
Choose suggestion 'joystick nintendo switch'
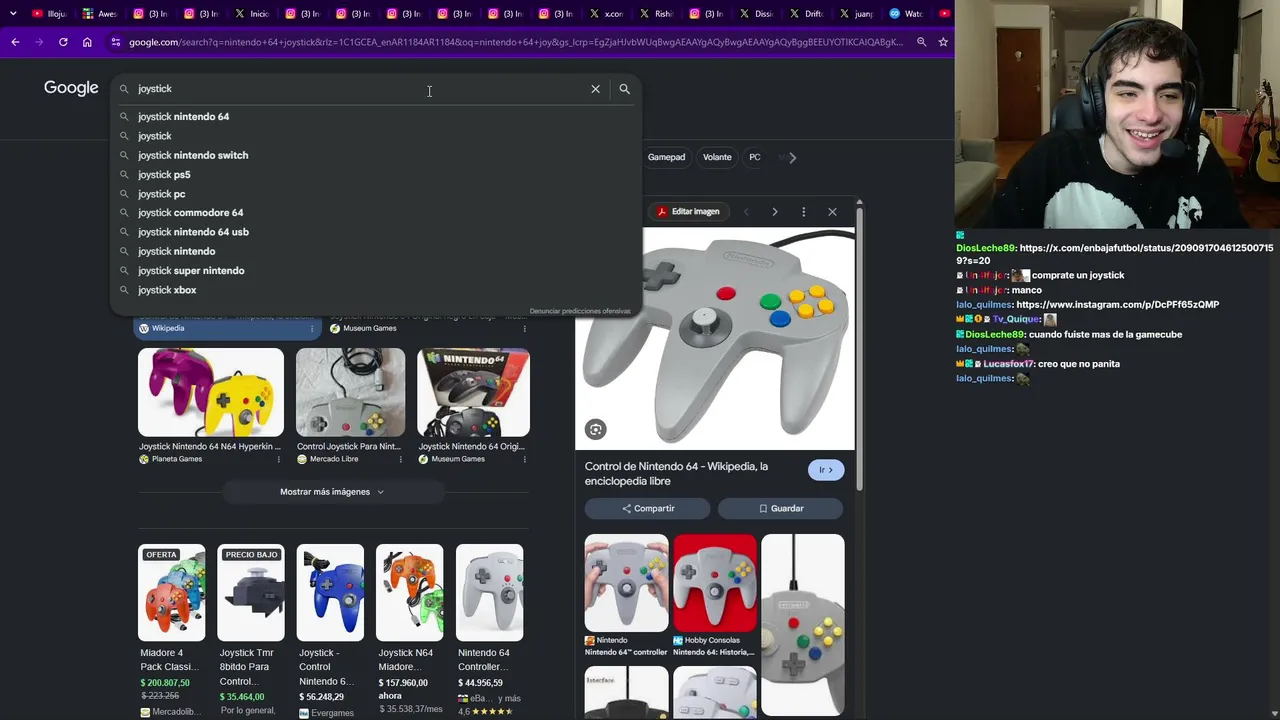375,155
